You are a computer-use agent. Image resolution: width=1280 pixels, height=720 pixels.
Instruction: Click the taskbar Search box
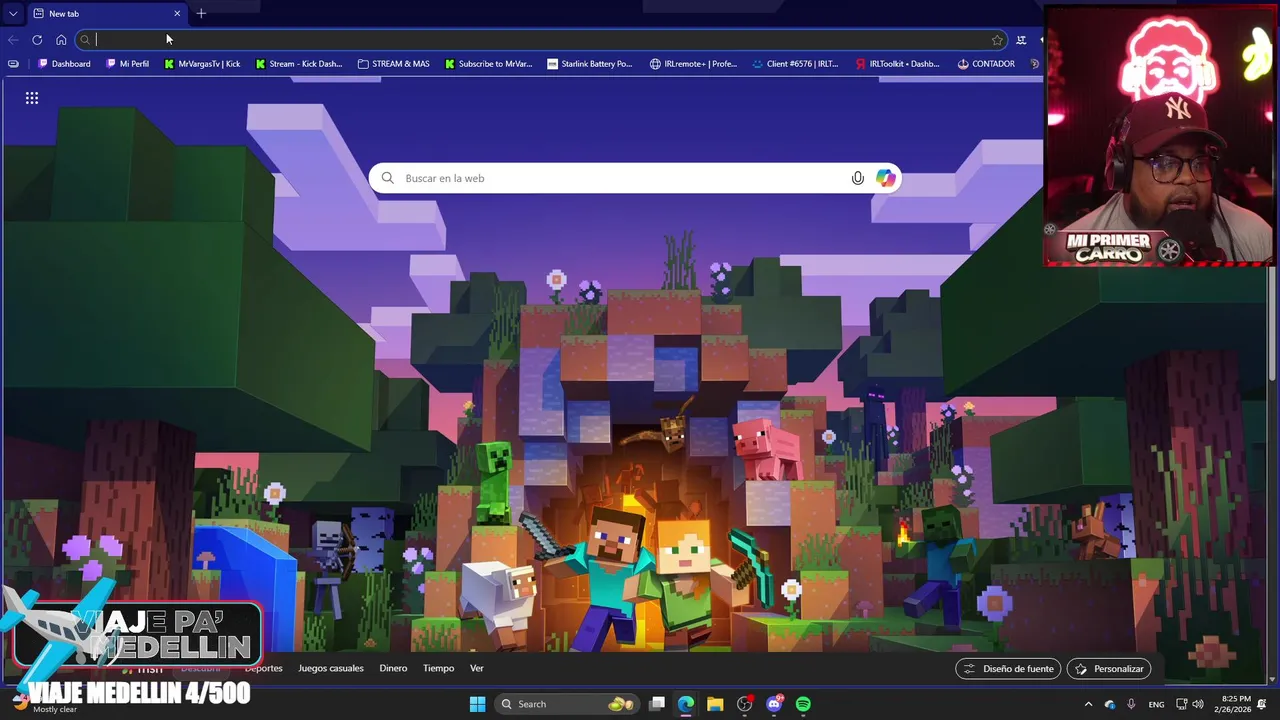[567, 704]
